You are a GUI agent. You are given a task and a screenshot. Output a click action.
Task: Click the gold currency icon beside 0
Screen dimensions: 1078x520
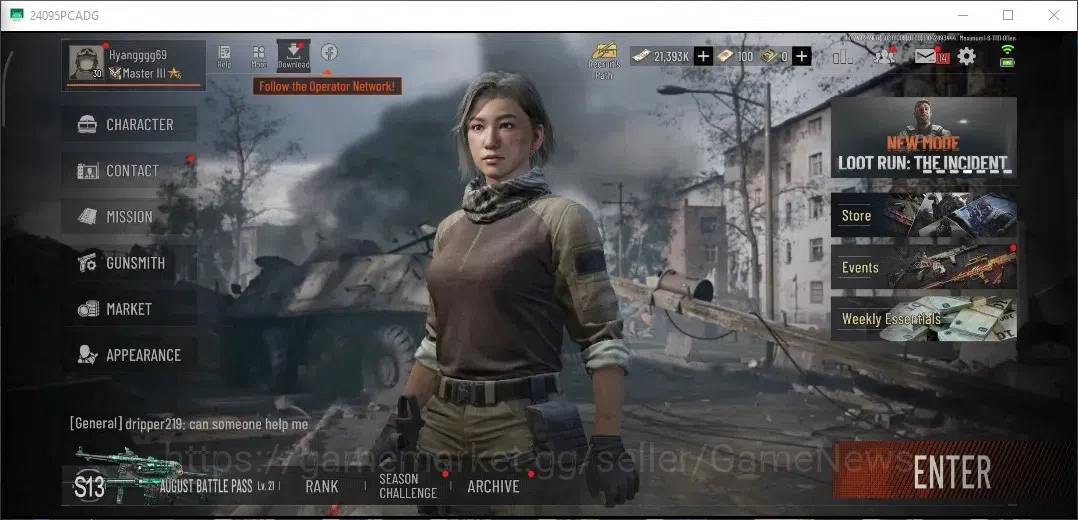770,56
